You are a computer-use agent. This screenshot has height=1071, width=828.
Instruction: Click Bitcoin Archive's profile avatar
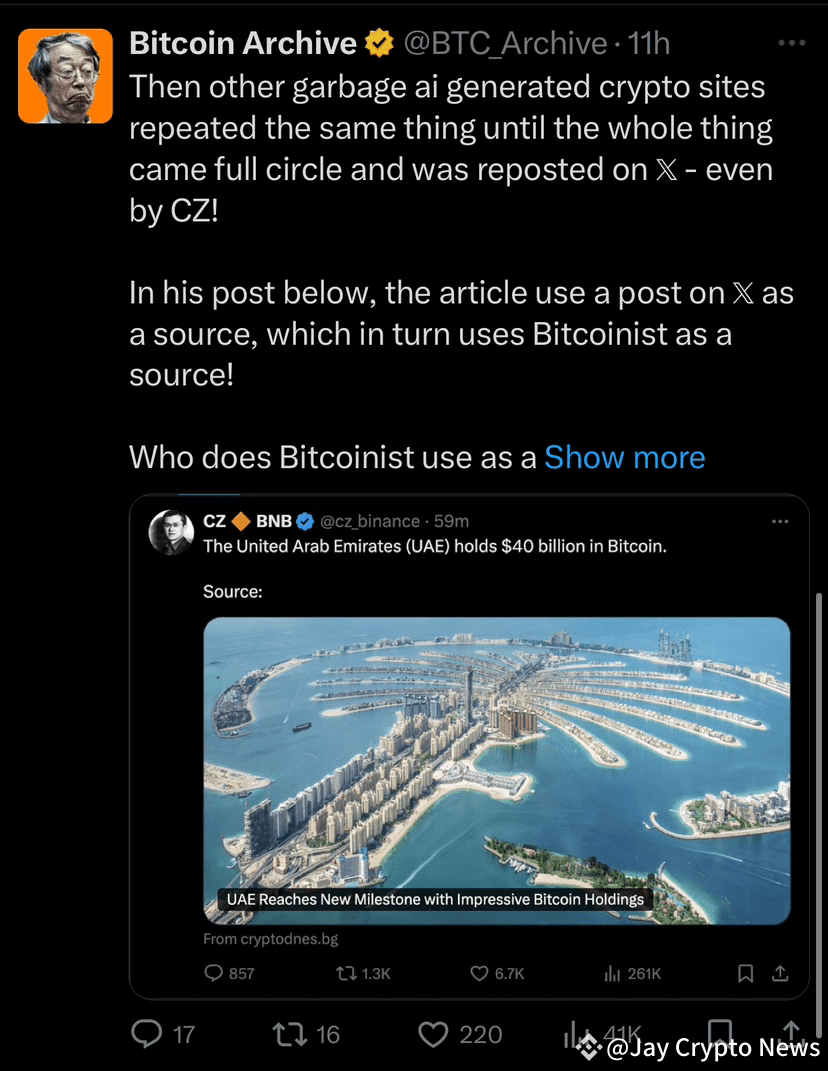pyautogui.click(x=66, y=77)
